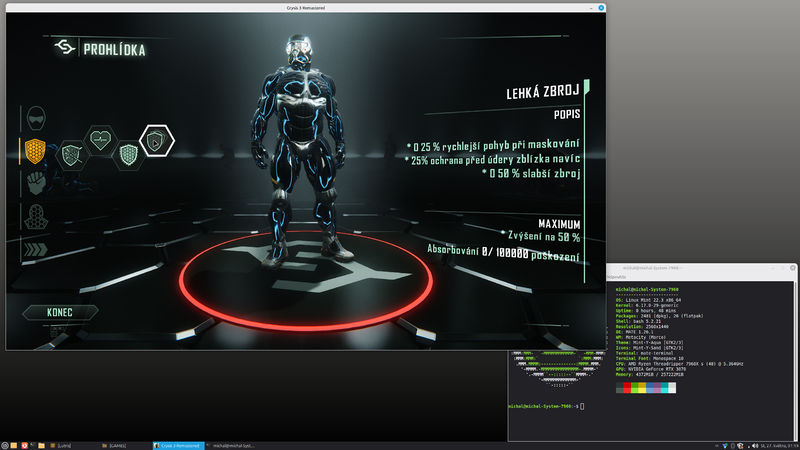Viewport: 800px width, 450px height.
Task: Click the 'OS: Linux Mint' line in terminal
Action: 648,300
